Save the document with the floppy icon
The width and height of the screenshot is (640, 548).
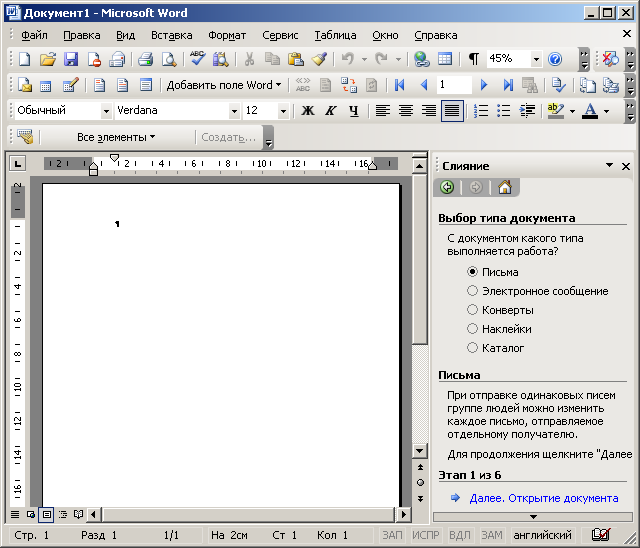(71, 60)
